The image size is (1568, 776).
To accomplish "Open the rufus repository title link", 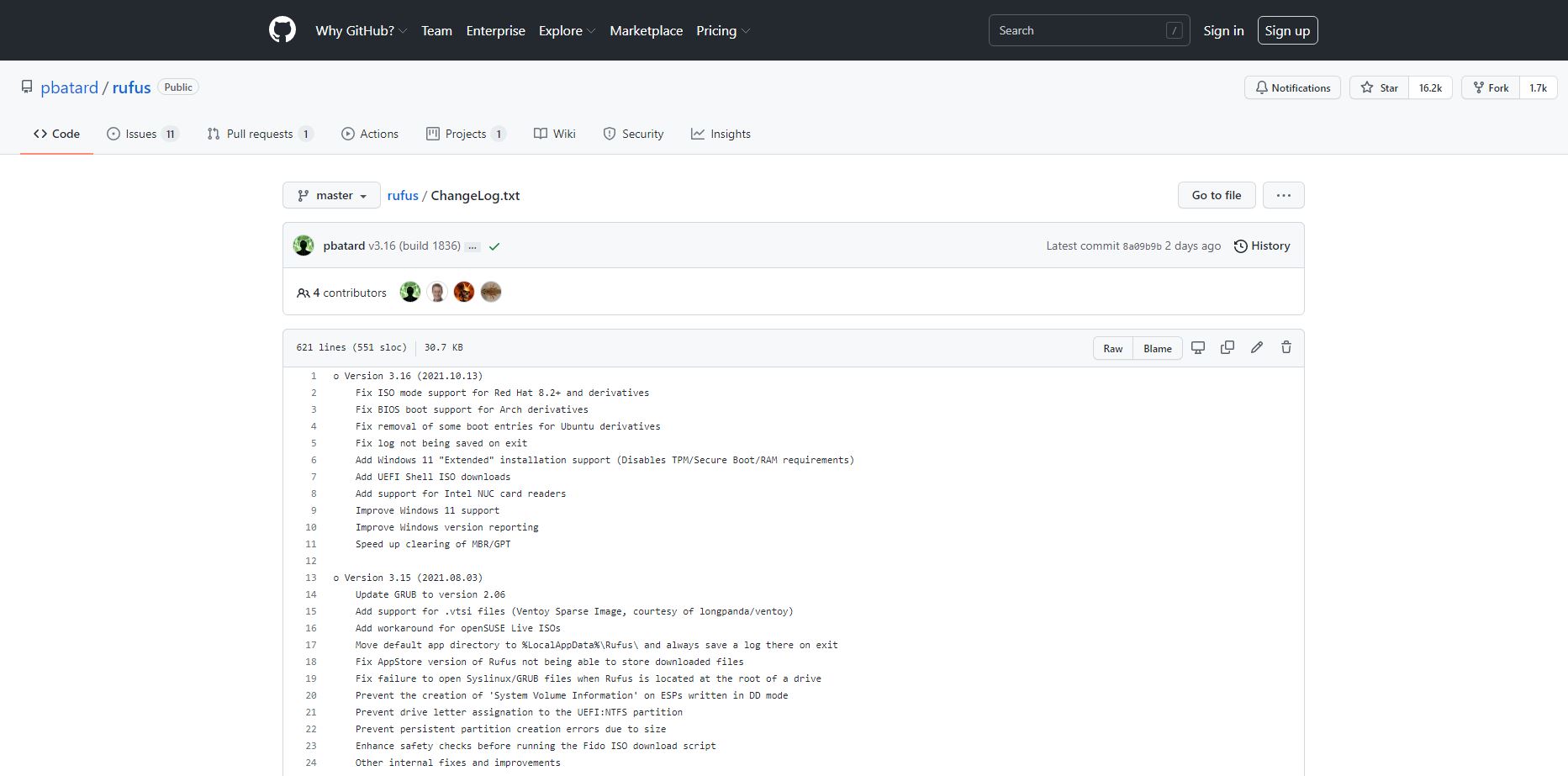I will point(132,87).
